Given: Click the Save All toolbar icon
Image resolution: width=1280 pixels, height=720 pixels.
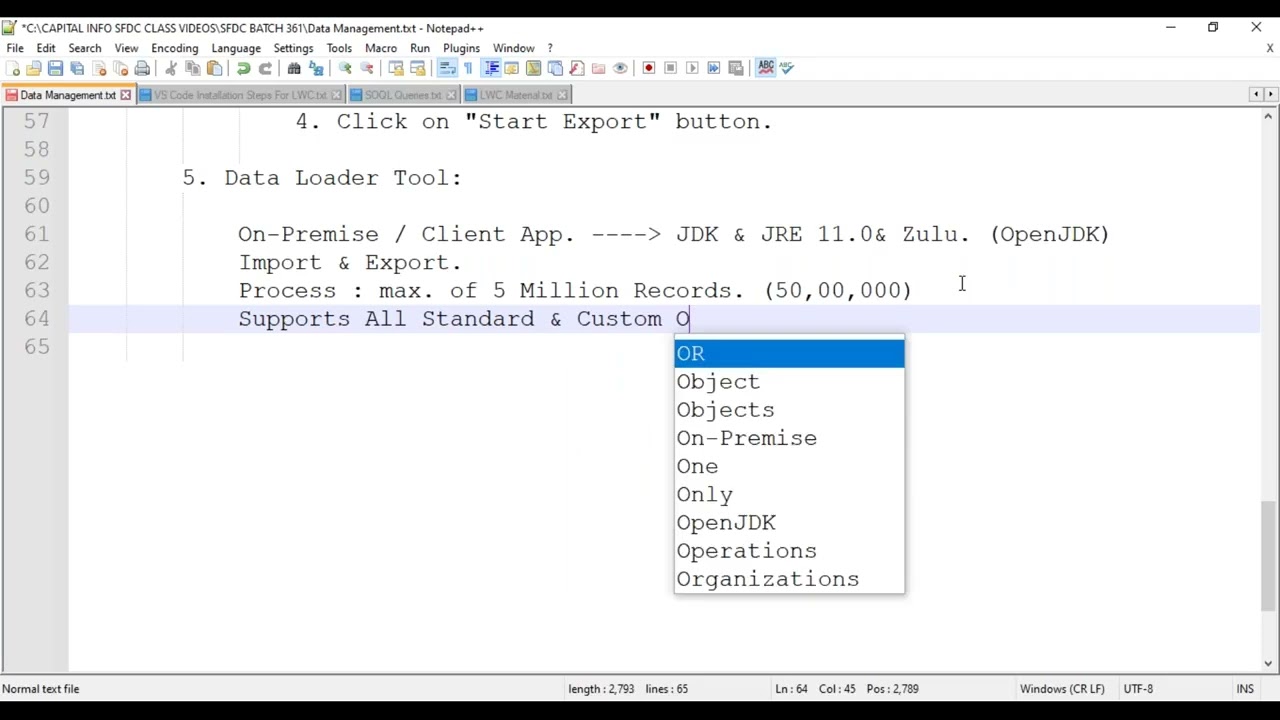Looking at the screenshot, I should point(77,68).
